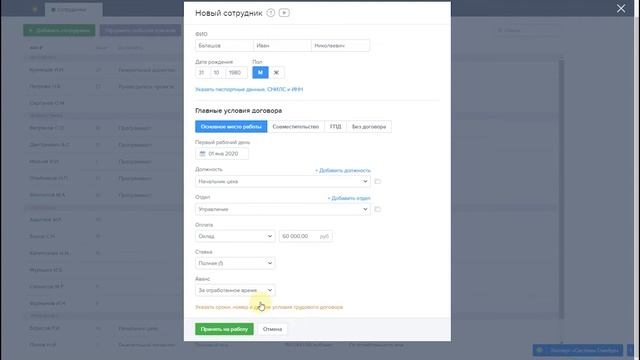Select female gender Ж
This screenshot has height=360, width=640.
(276, 73)
